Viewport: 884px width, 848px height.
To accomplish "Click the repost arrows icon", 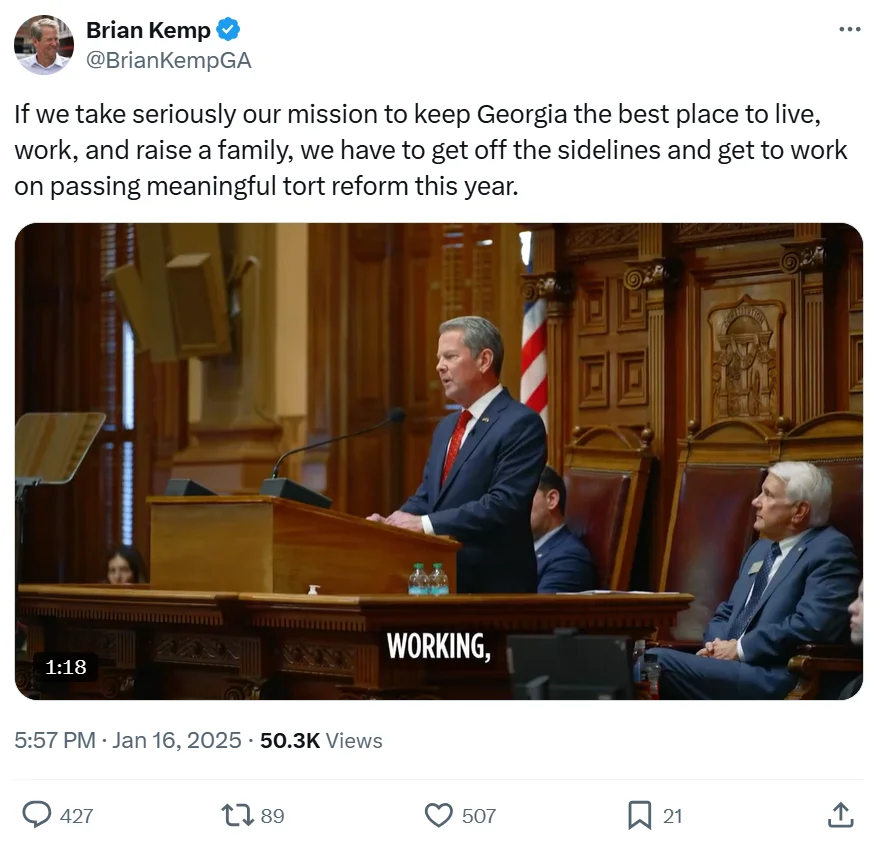I will click(237, 815).
